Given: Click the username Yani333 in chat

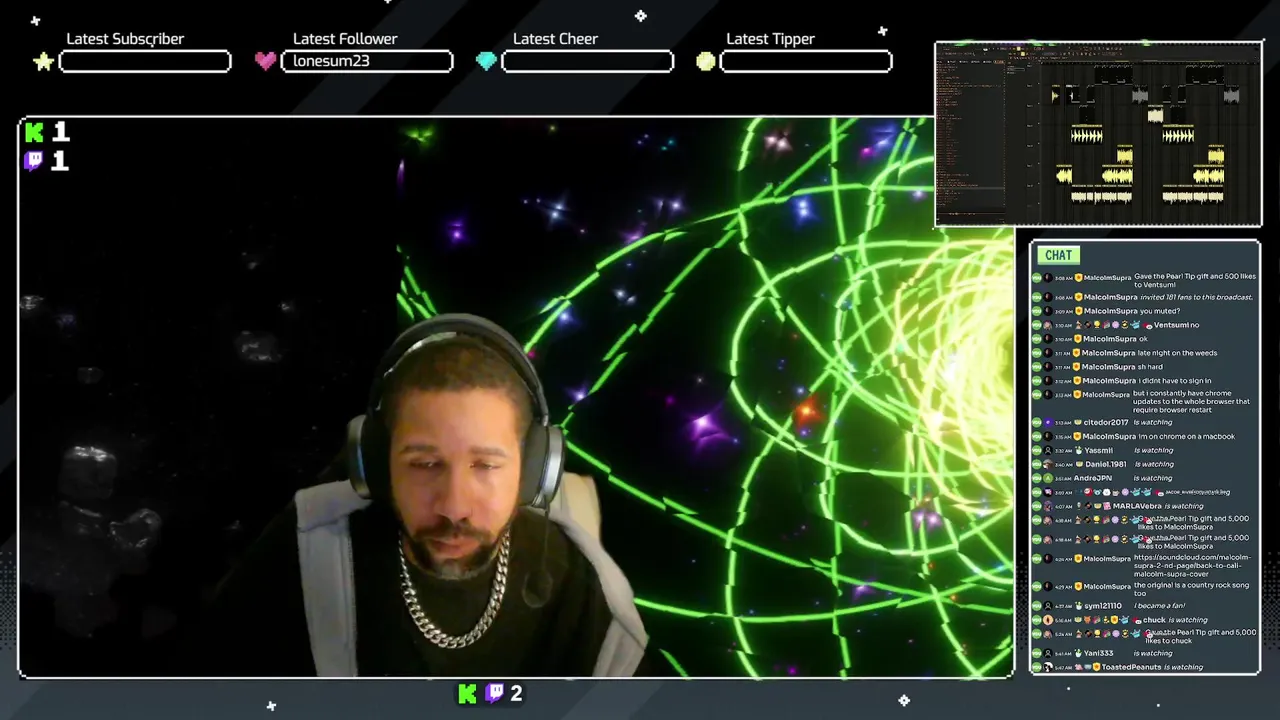Looking at the screenshot, I should [x=1099, y=653].
